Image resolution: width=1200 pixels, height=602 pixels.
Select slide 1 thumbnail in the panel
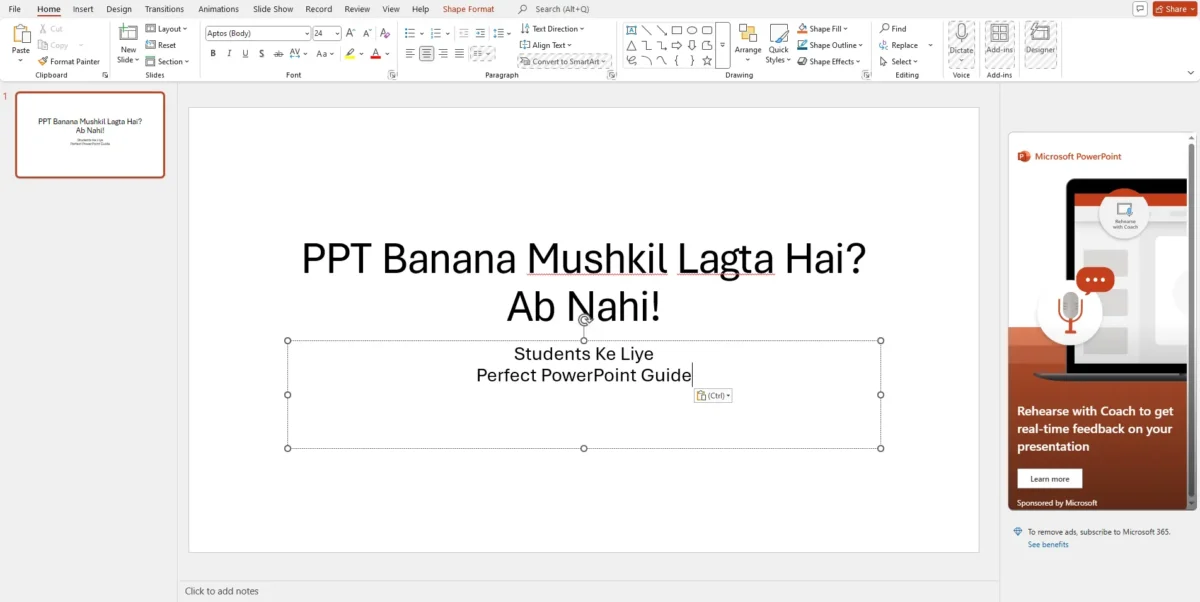[x=89, y=134]
